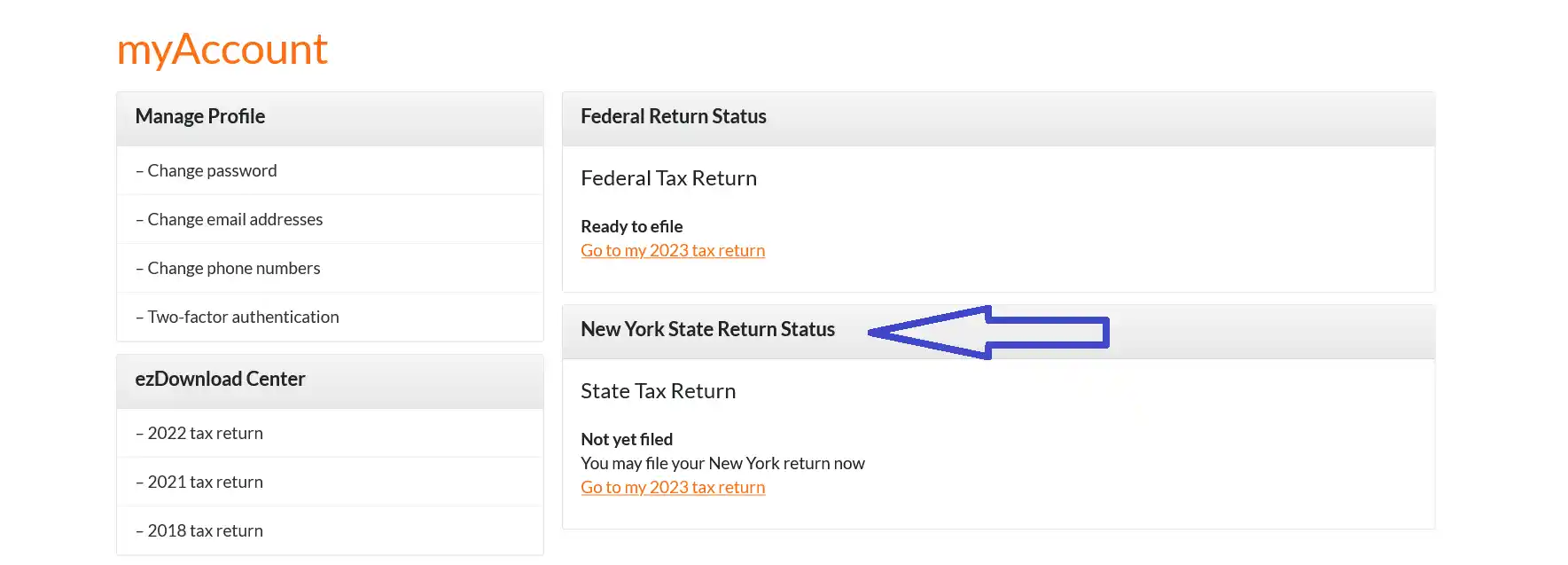Click the Federal Return Status header
Viewport: 1568px width, 565px height.
coord(673,116)
